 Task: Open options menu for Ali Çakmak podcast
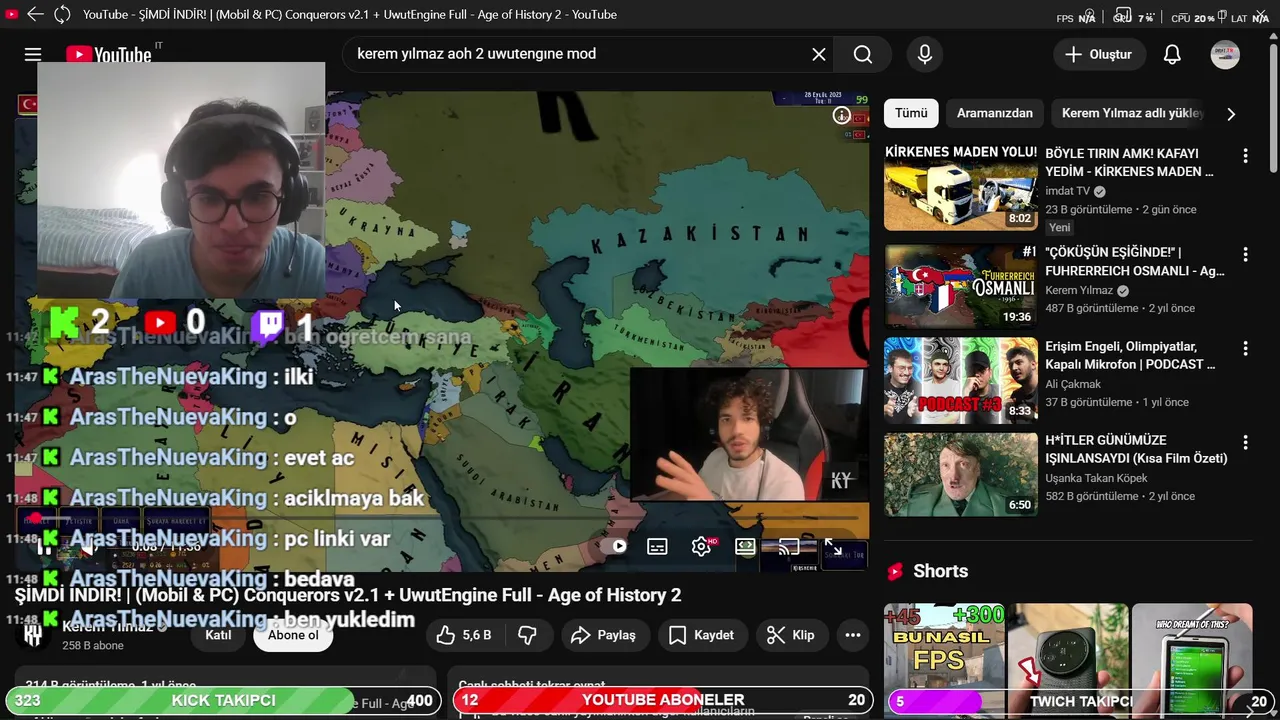(1245, 348)
